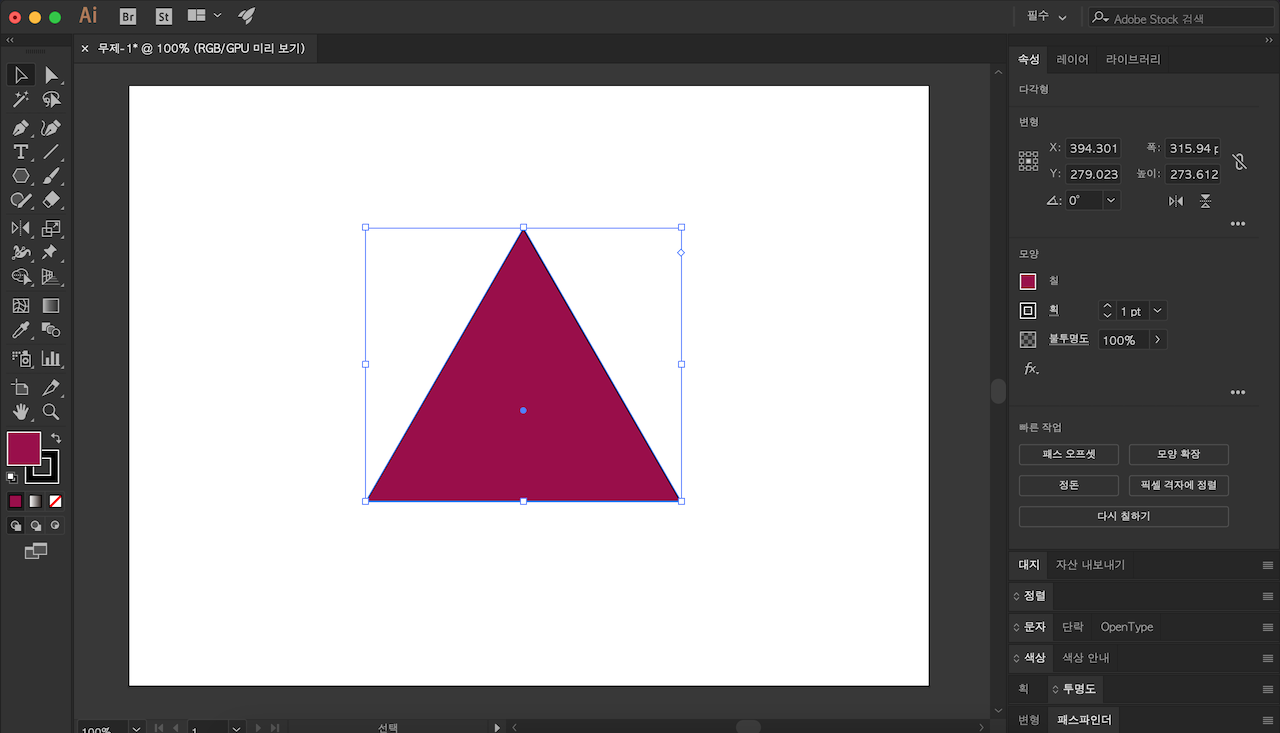Expand the 색상 panel
The width and height of the screenshot is (1280, 733).
click(1029, 658)
